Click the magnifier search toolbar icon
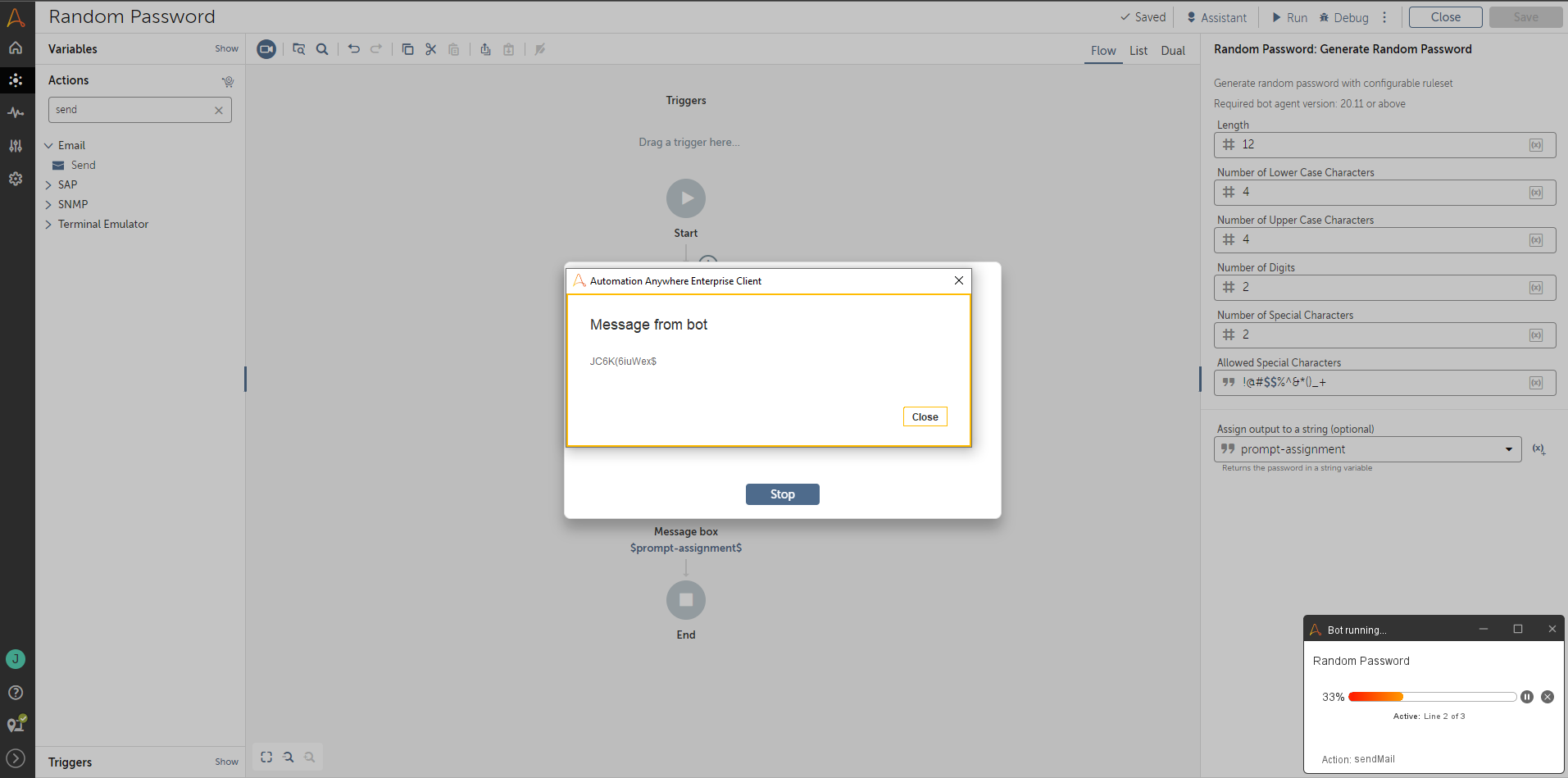Image resolution: width=1568 pixels, height=778 pixels. point(322,49)
